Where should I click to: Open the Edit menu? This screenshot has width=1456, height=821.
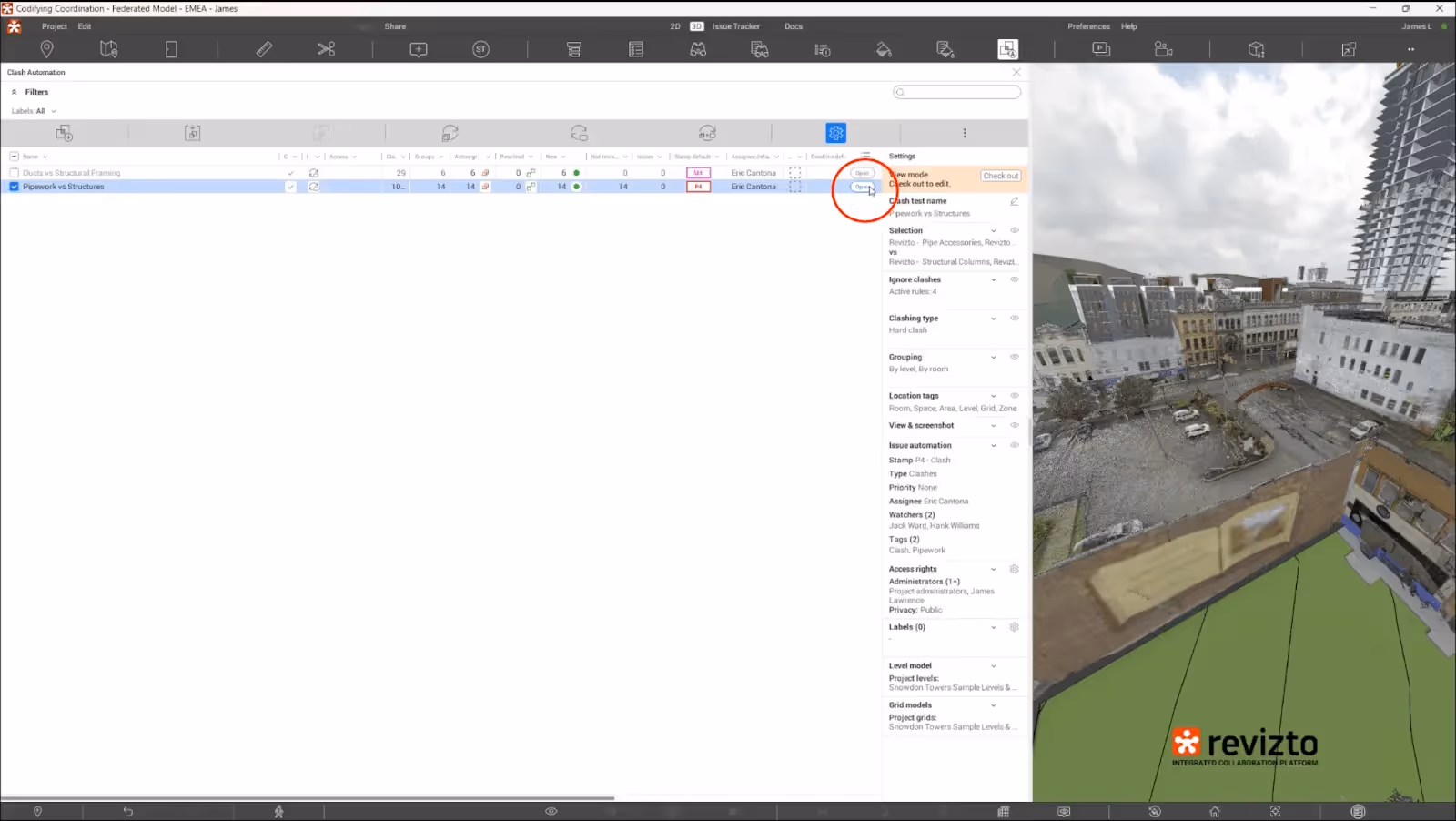click(85, 26)
